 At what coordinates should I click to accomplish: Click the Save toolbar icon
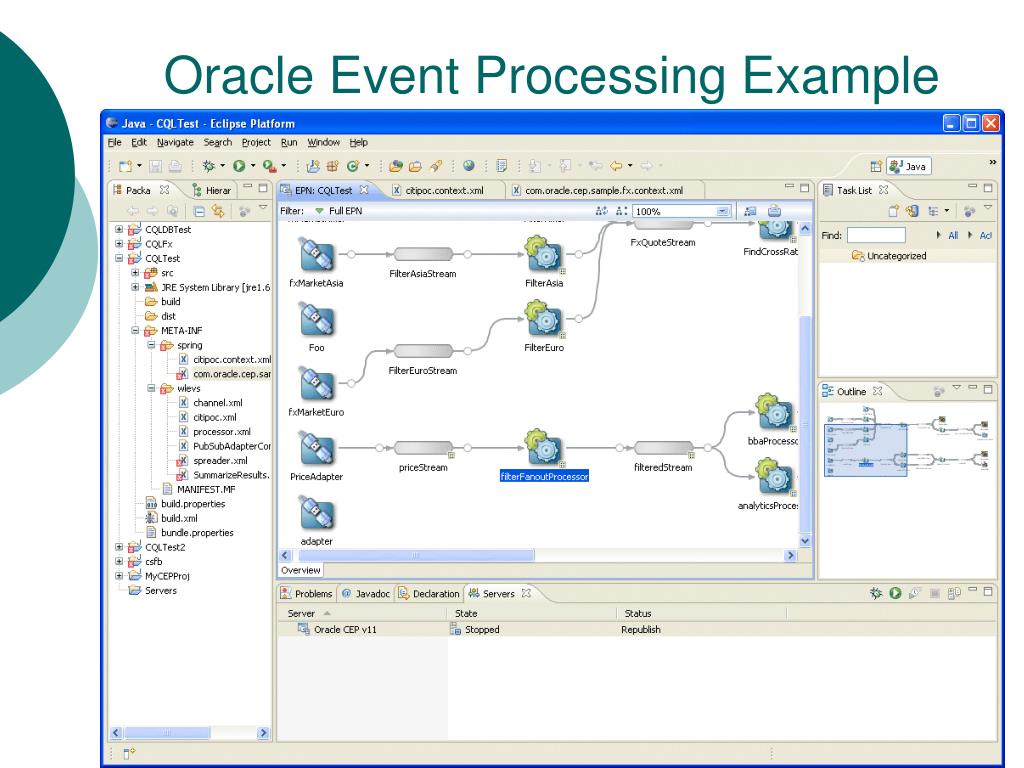point(155,166)
